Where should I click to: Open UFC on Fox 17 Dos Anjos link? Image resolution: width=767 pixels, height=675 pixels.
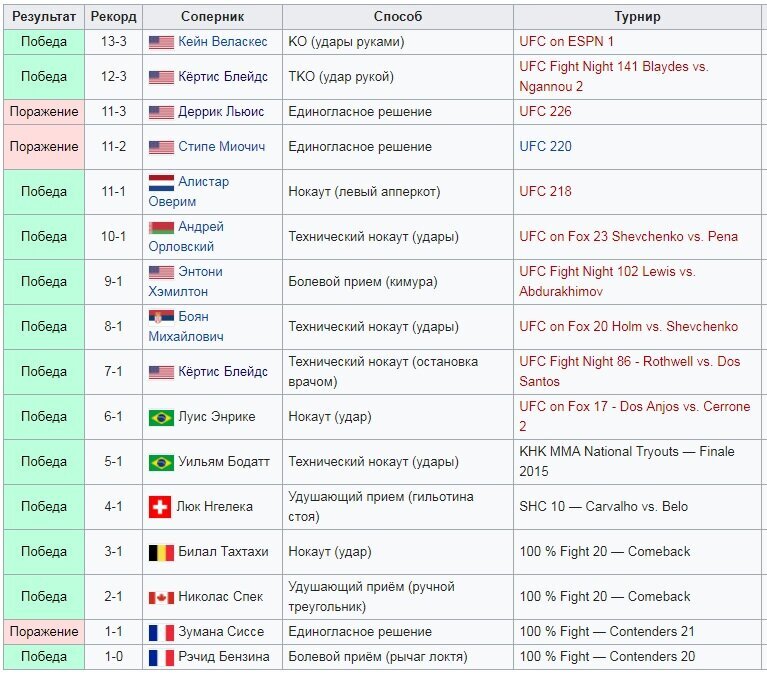634,416
